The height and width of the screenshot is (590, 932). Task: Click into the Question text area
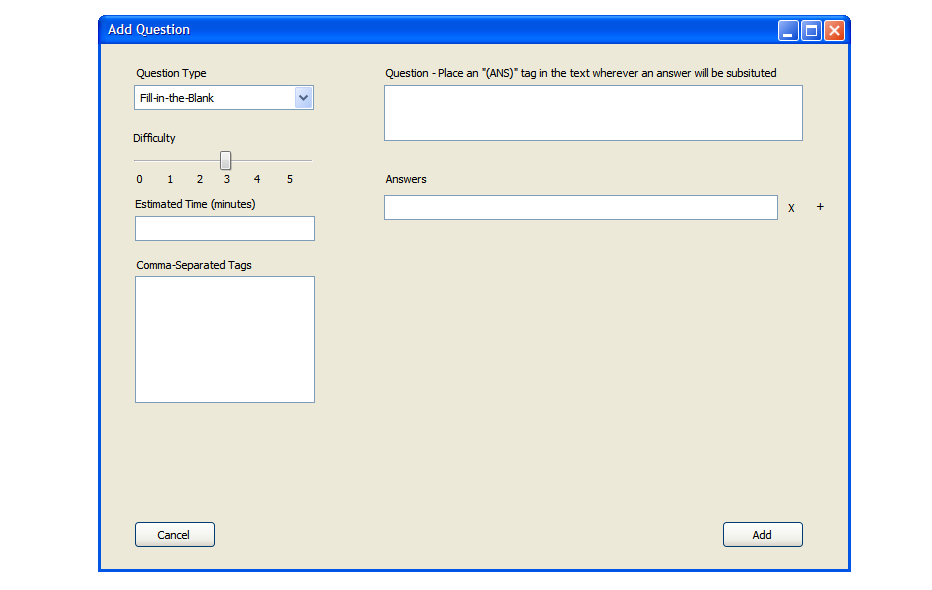click(x=593, y=113)
